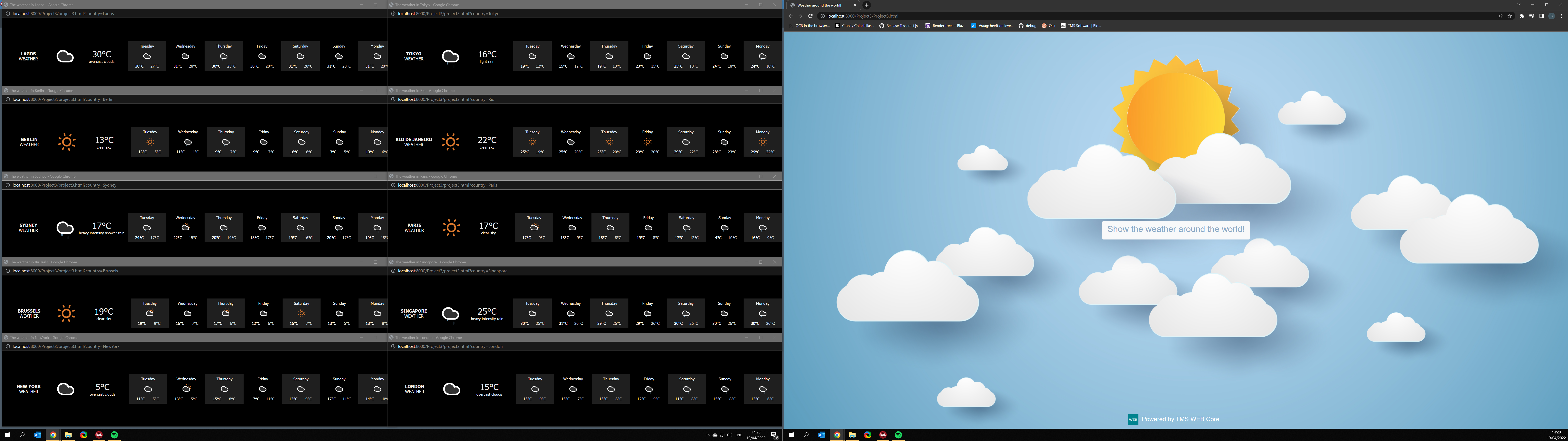Open the media controls icon in Chrome toolbar
Viewport: 1568px width, 441px height.
(x=1531, y=16)
